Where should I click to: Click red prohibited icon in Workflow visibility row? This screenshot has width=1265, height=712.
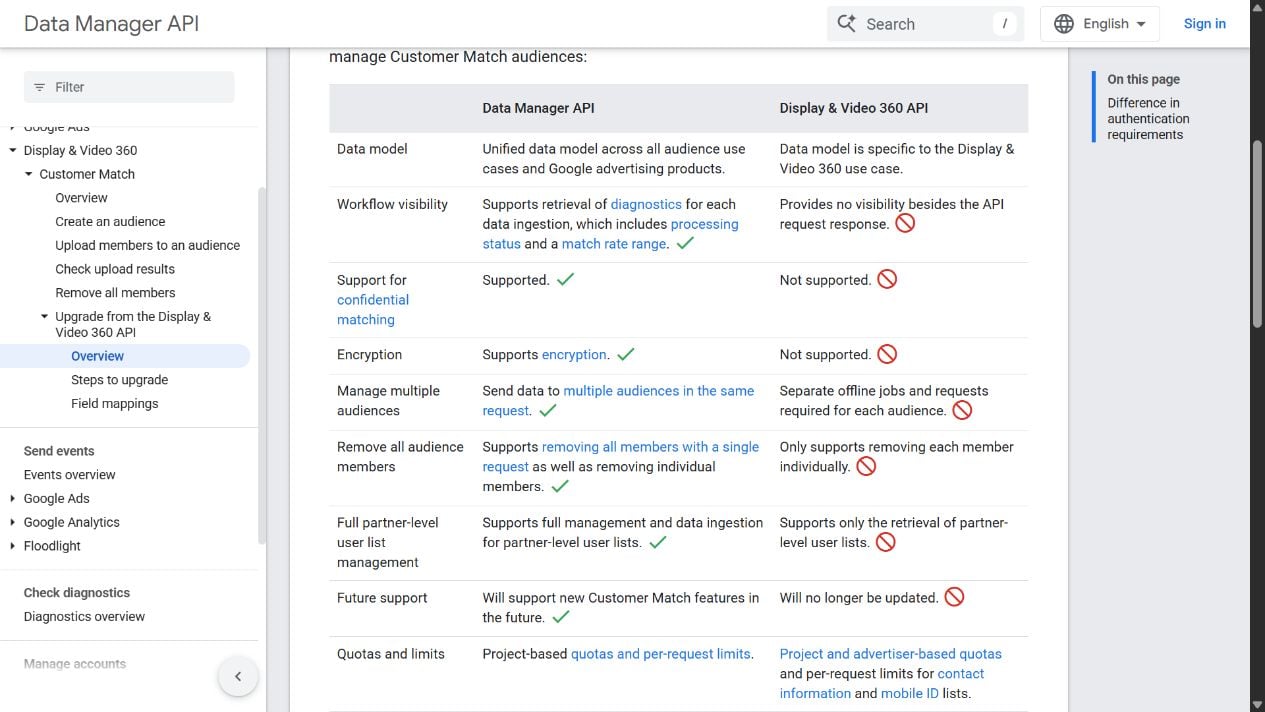(x=905, y=223)
